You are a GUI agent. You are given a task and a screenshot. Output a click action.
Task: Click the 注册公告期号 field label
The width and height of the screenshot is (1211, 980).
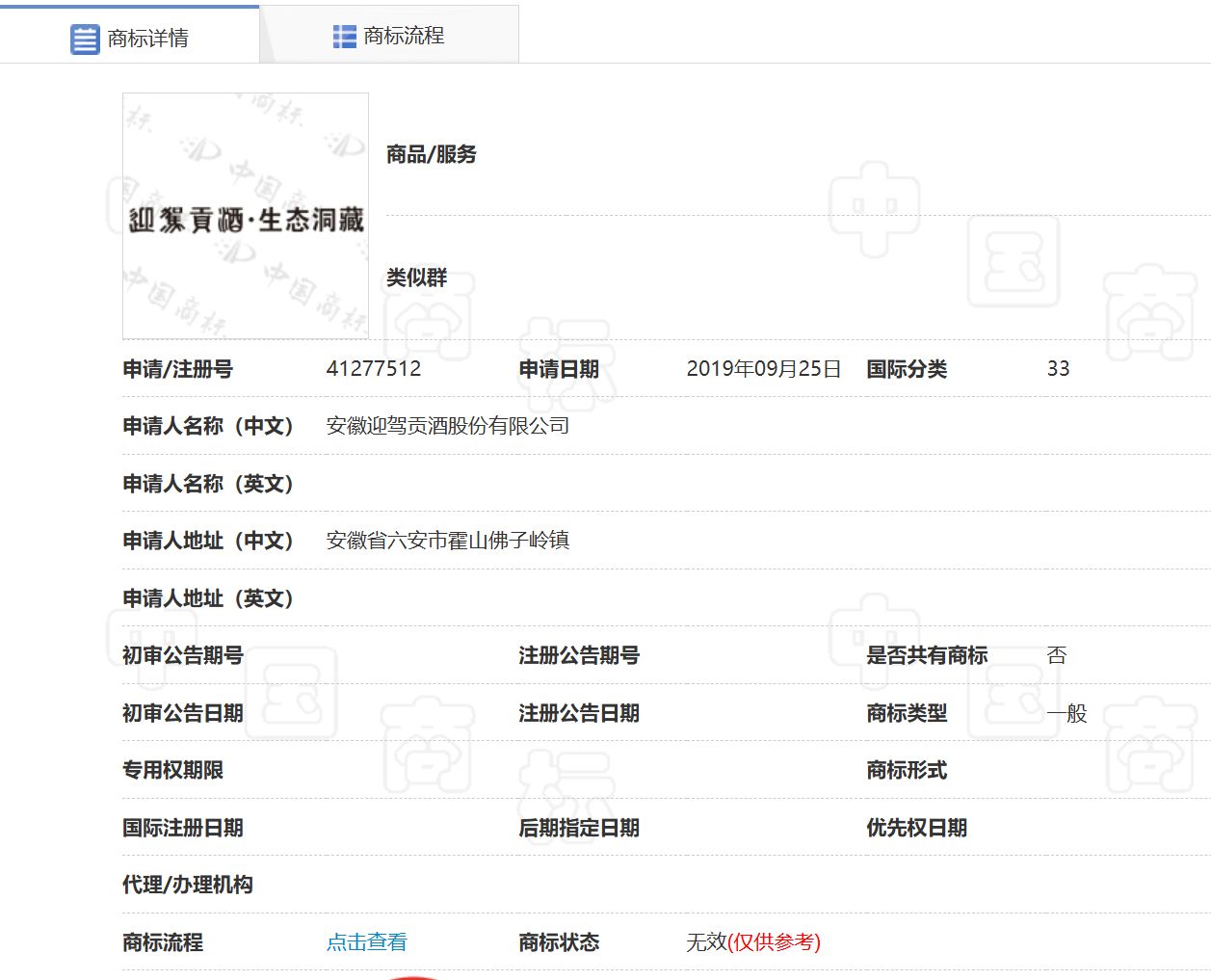pyautogui.click(x=579, y=656)
